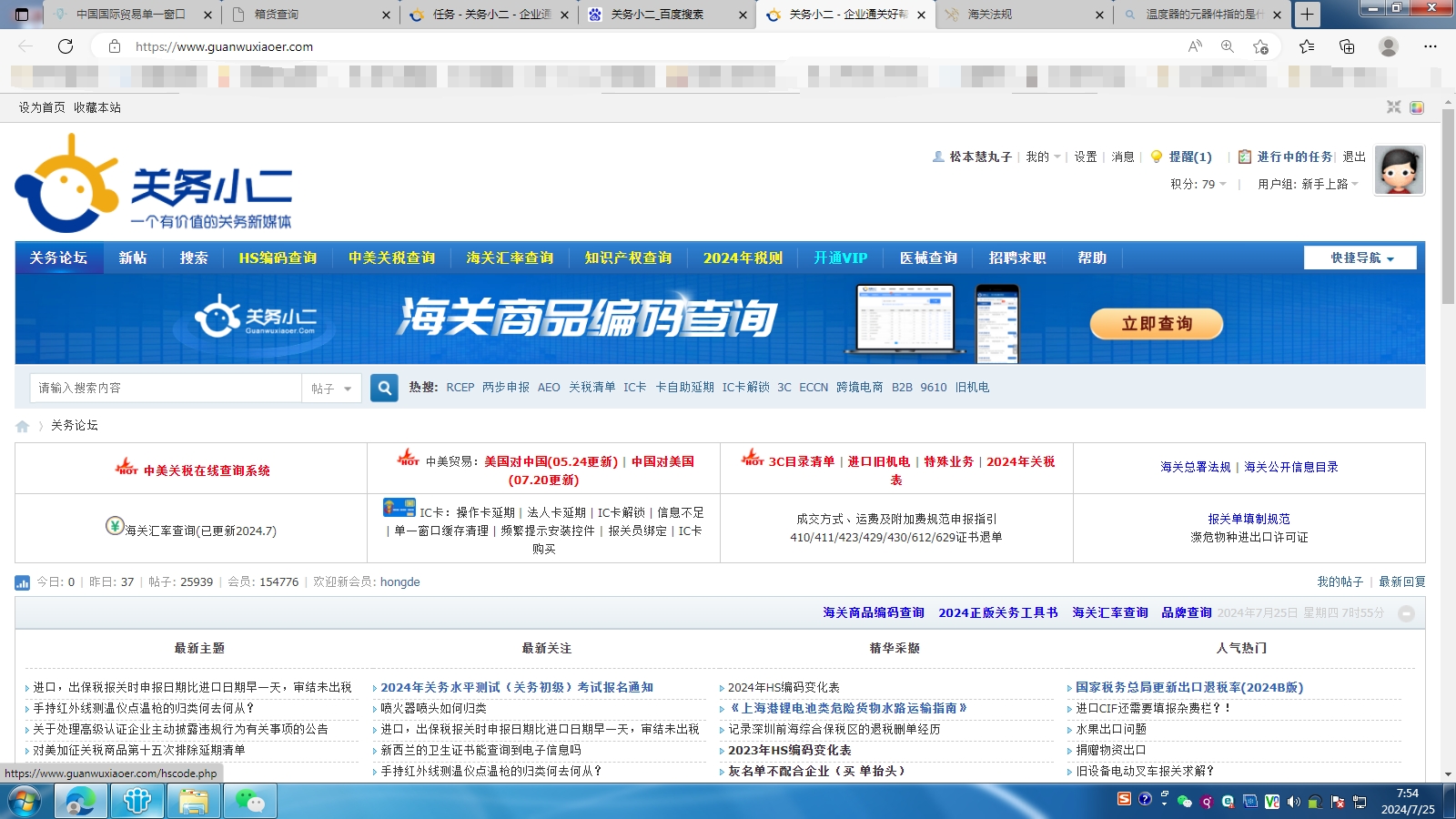Click new member hongde link
Screen dimensions: 1456x819
[x=399, y=582]
